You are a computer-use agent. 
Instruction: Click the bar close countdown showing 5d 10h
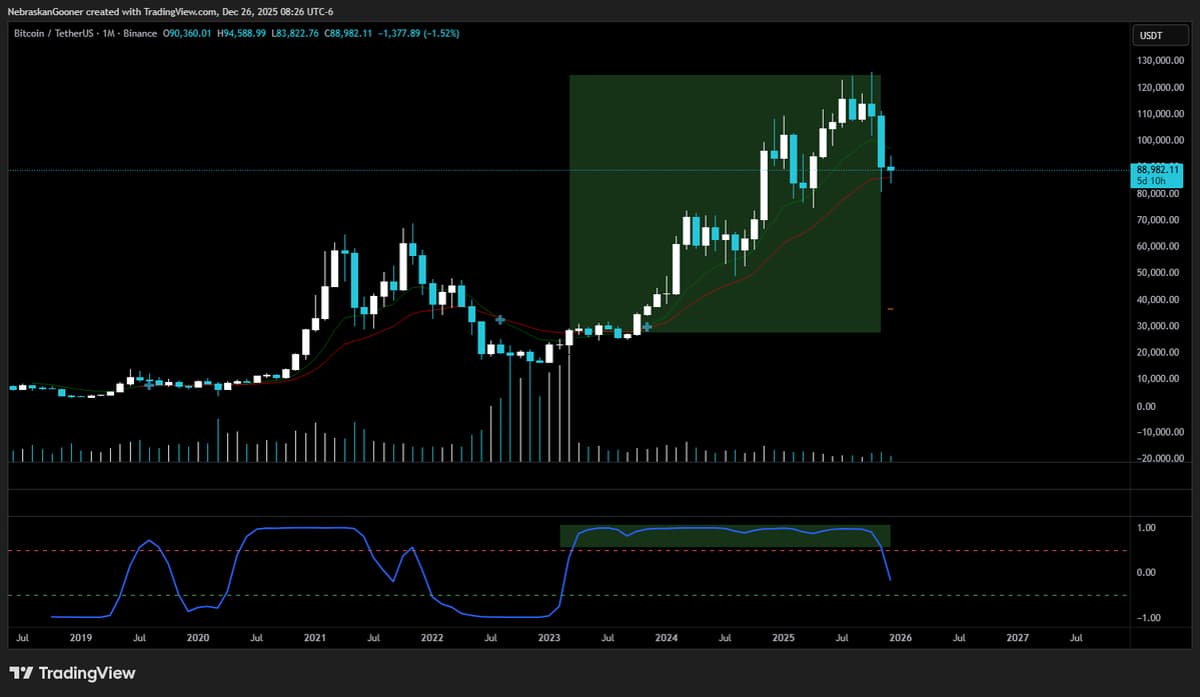coord(1152,182)
